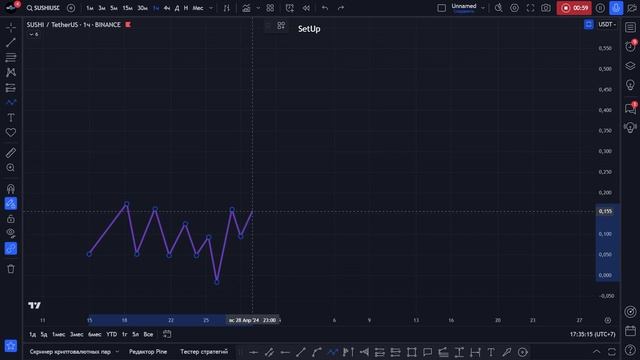Image resolution: width=640 pixels, height=360 pixels.
Task: Stop the recording at 00:59
Action: pos(574,8)
